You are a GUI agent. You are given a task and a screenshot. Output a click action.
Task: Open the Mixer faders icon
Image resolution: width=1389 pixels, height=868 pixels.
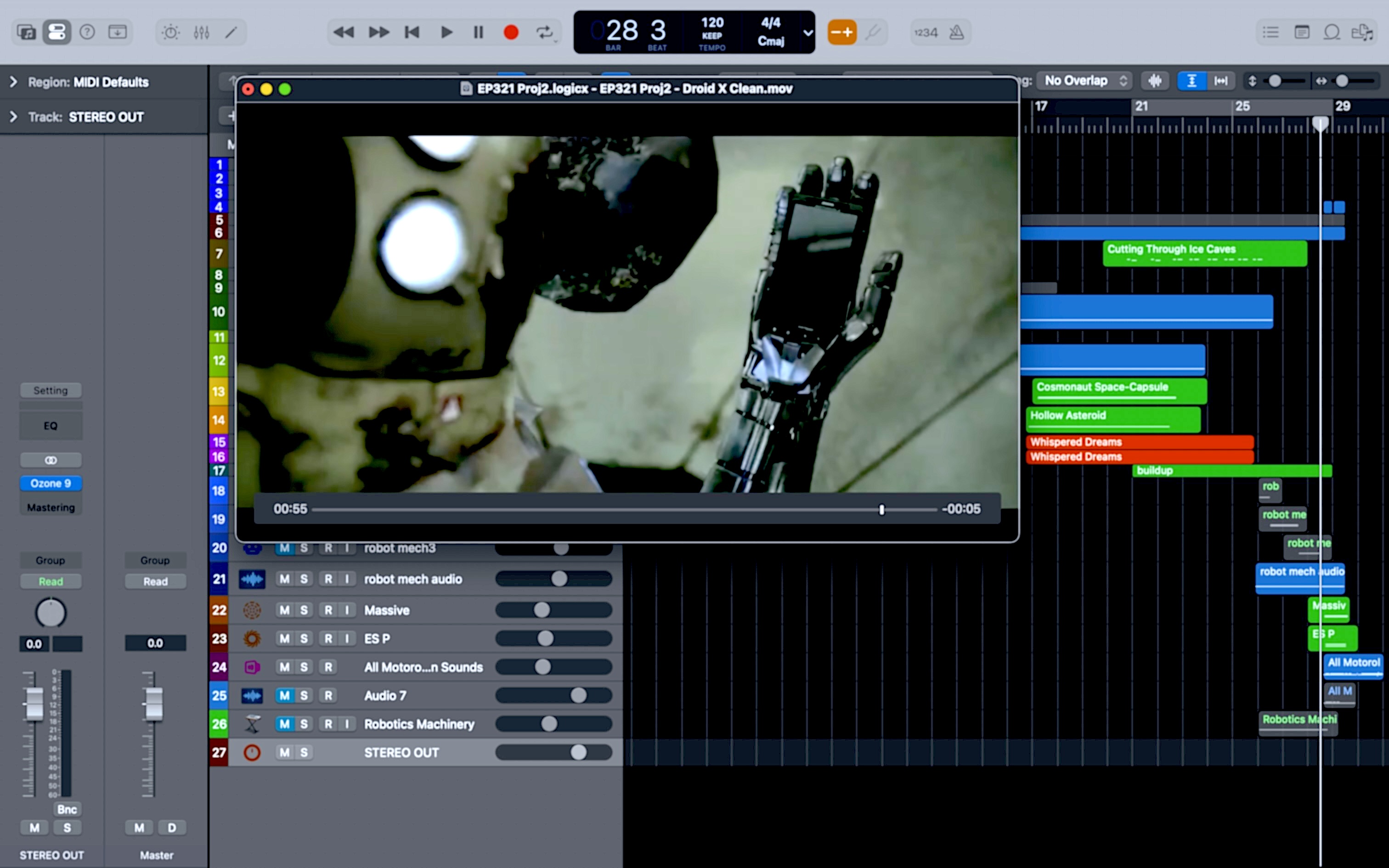pos(202,32)
